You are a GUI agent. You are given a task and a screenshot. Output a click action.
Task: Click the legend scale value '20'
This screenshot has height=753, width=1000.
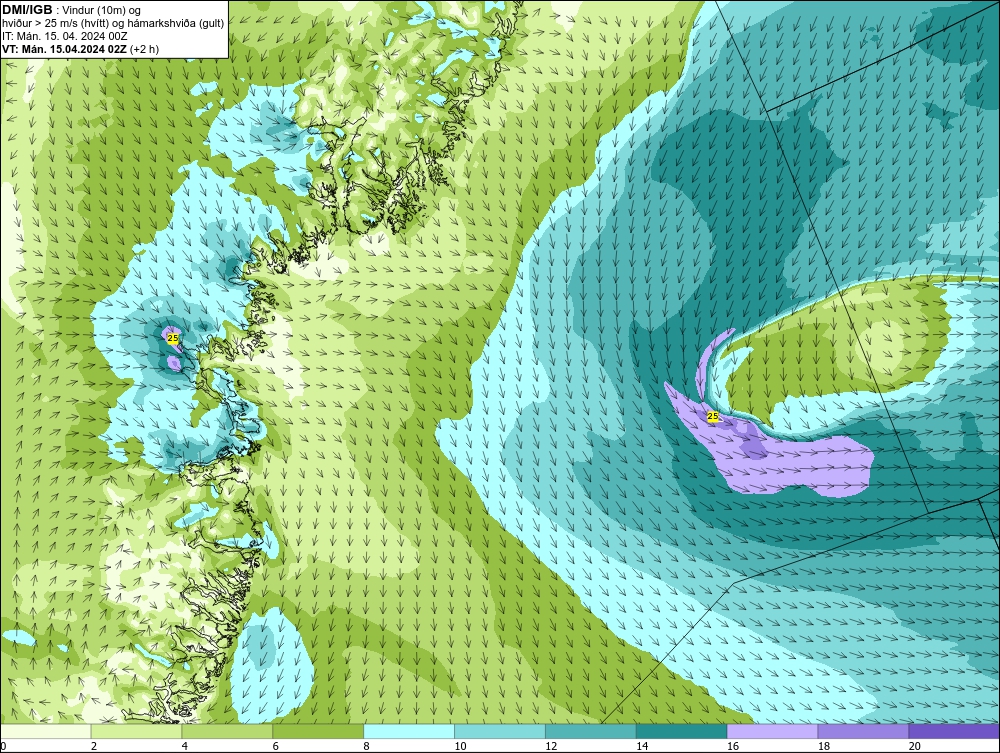point(915,746)
